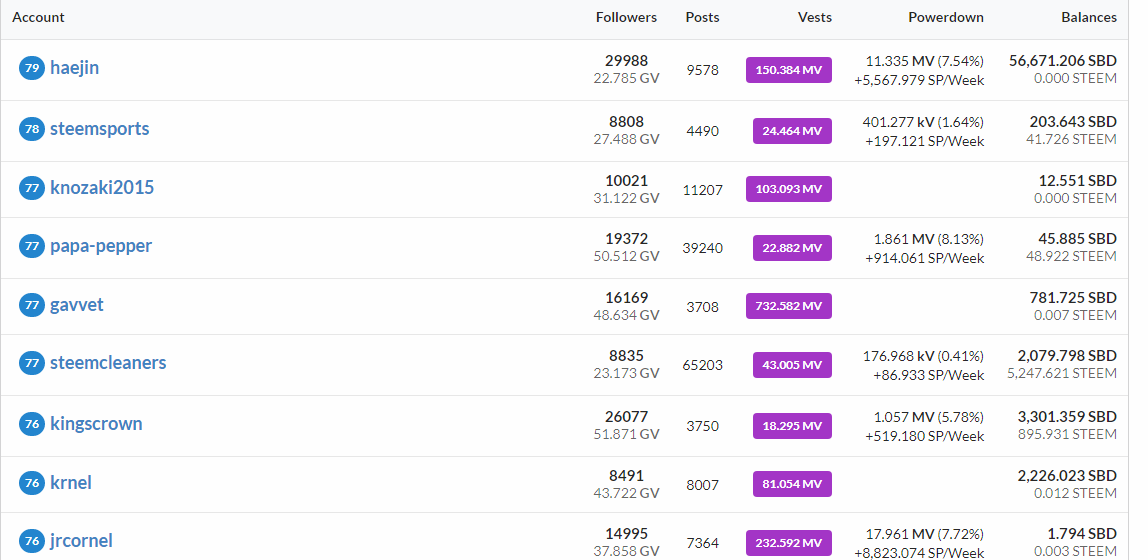
Task: Sort table by Followers column header
Action: tap(626, 18)
